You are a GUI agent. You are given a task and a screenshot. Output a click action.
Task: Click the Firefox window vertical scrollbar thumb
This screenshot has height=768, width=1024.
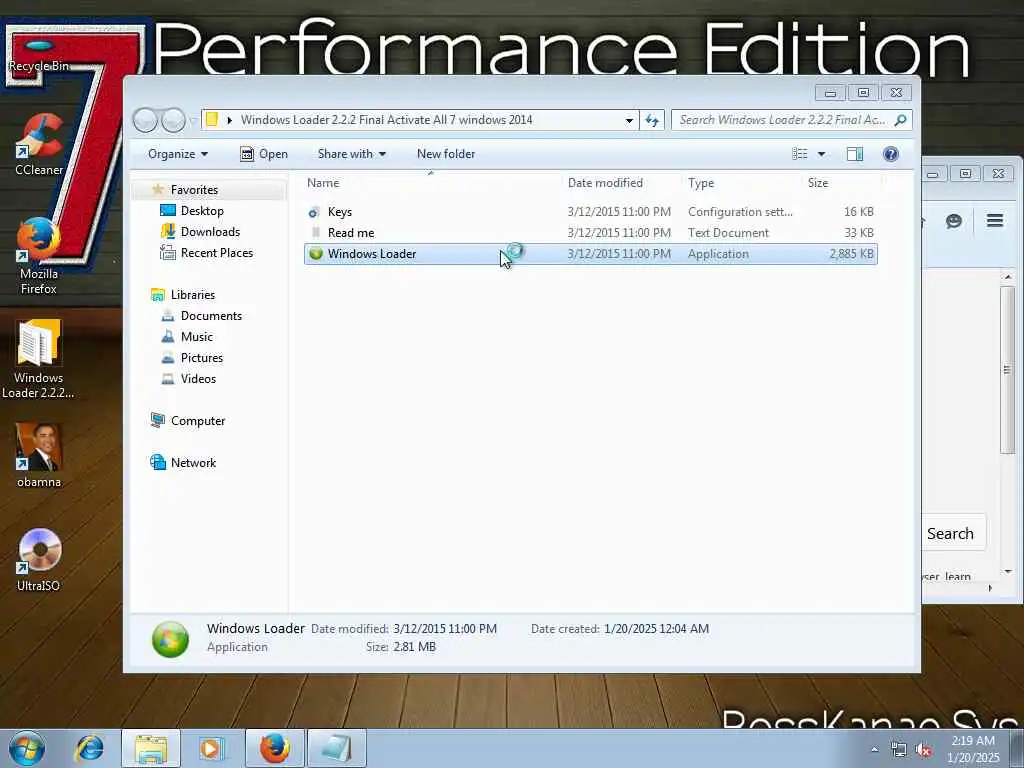(1007, 370)
